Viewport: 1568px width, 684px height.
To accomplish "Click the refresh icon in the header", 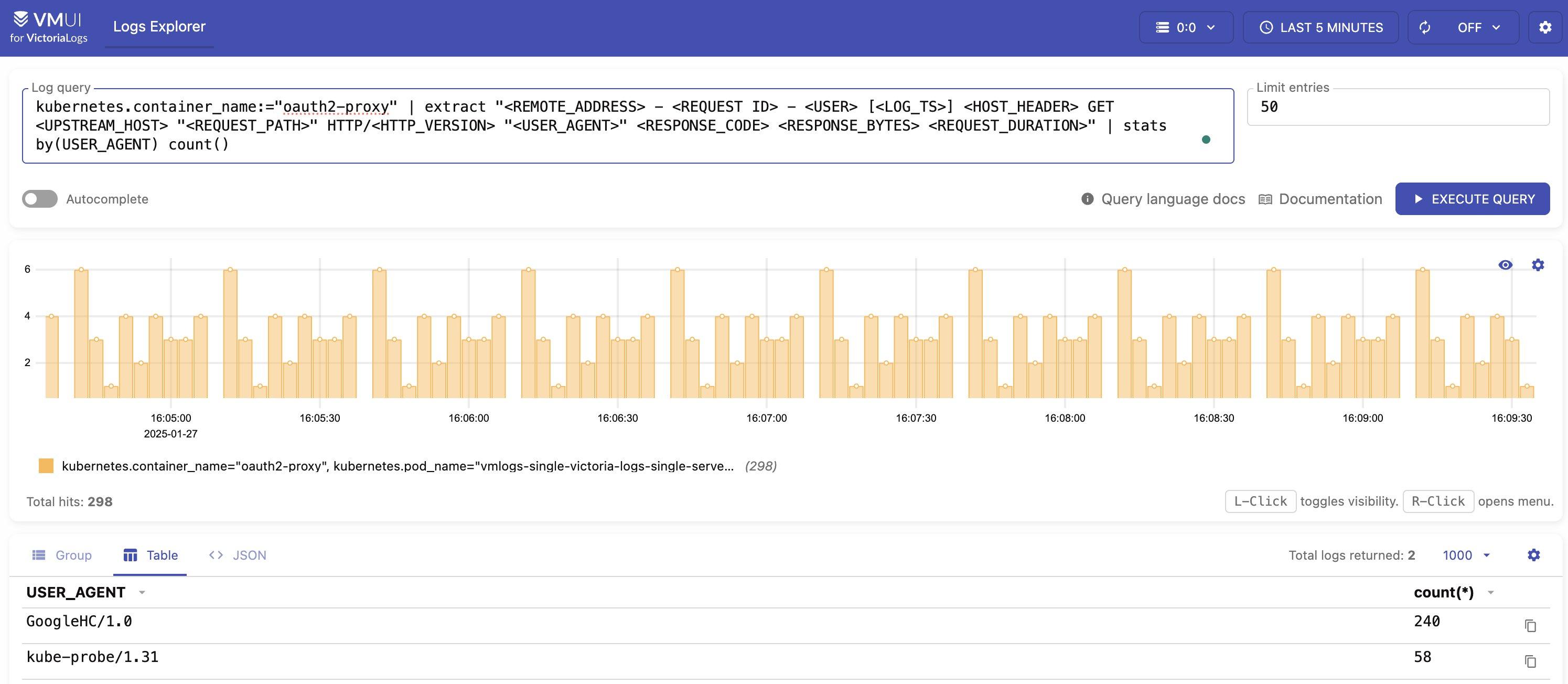I will (x=1424, y=27).
